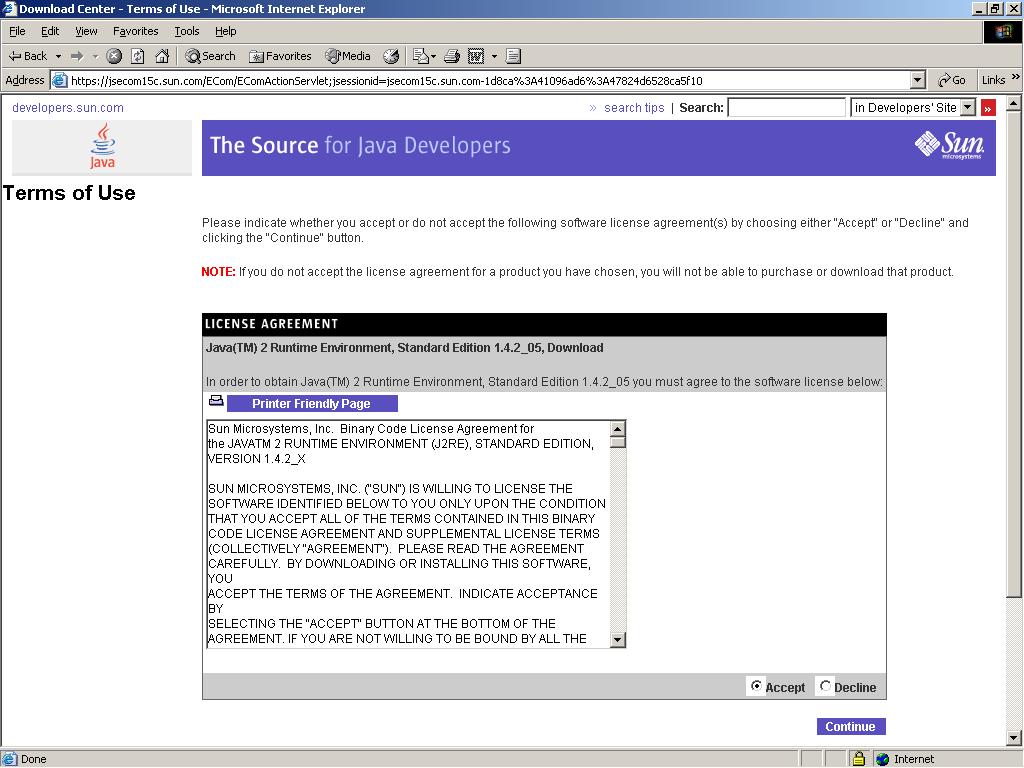Open the Mail toolbar icon
The height and width of the screenshot is (768, 1024).
pyautogui.click(x=421, y=56)
